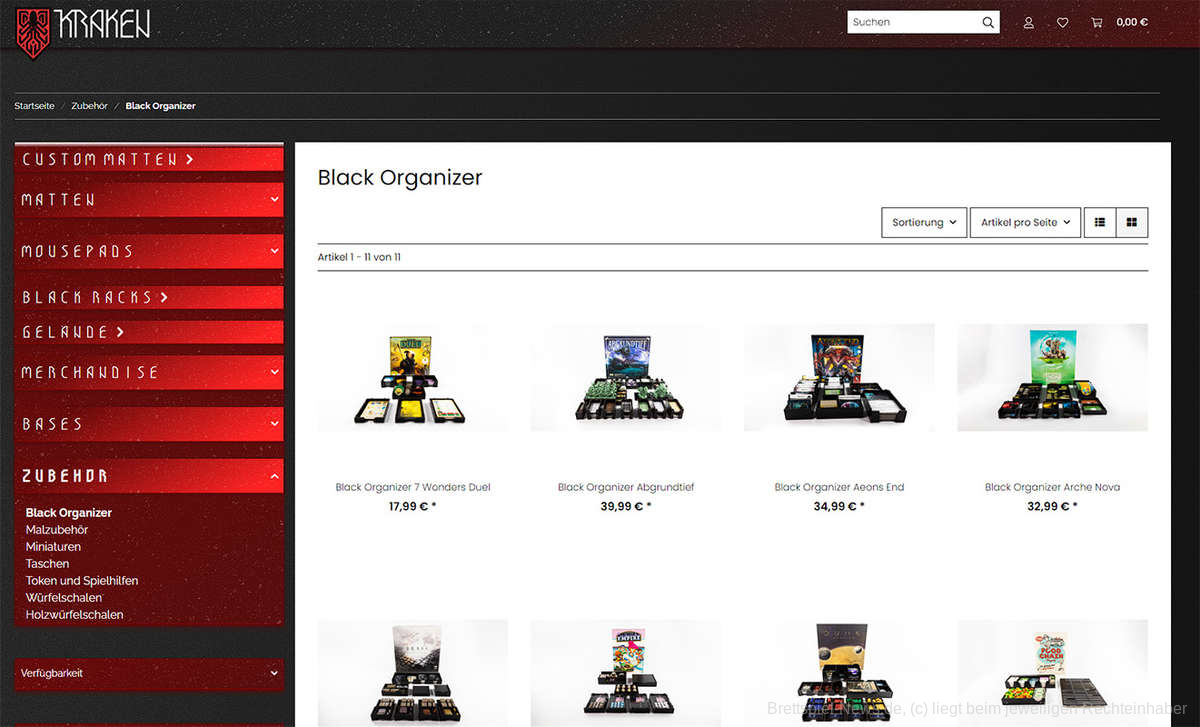
Task: Open the user account icon
Action: [1028, 22]
